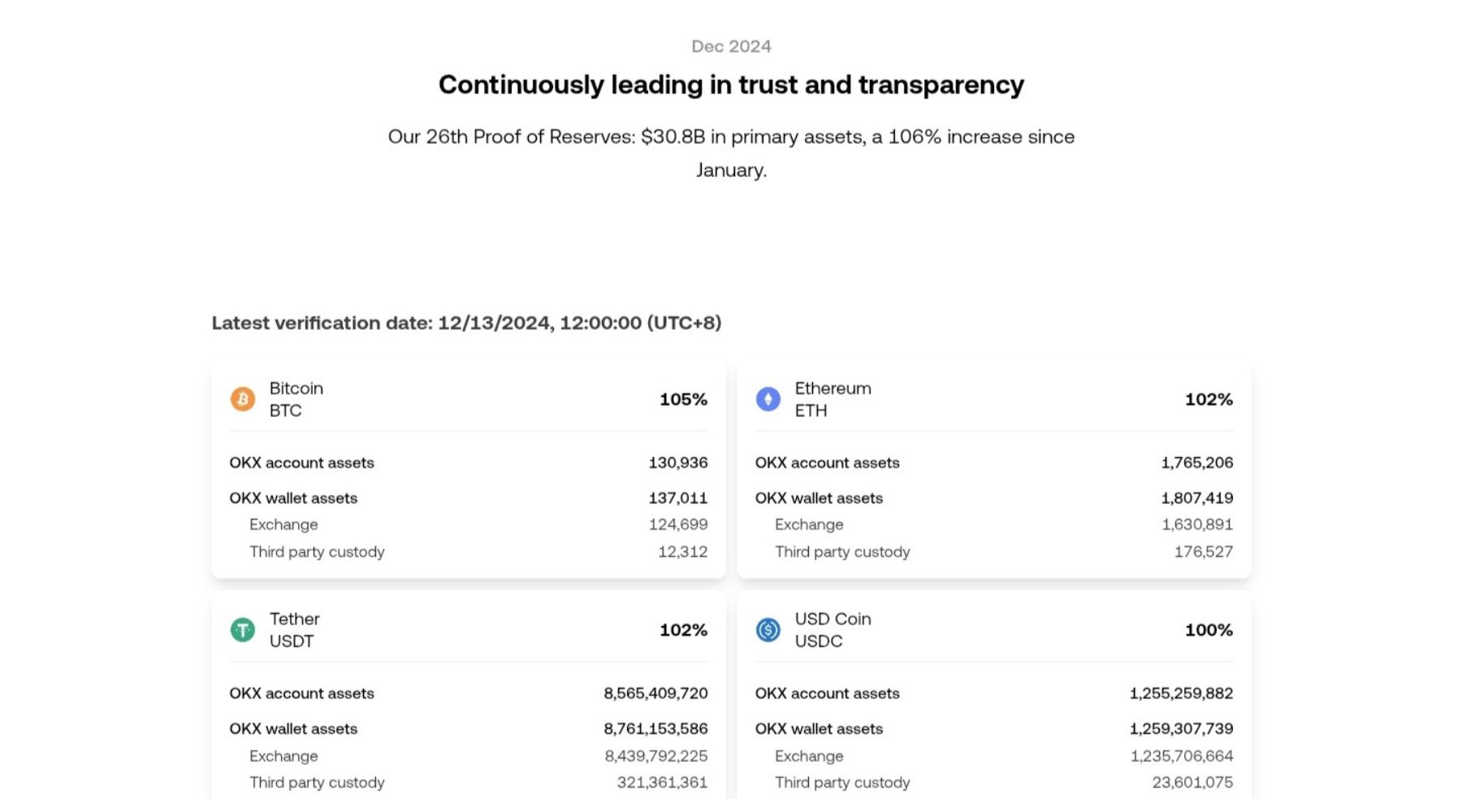Click Ethereum OKX wallet assets value 1,807,419

(x=1197, y=499)
